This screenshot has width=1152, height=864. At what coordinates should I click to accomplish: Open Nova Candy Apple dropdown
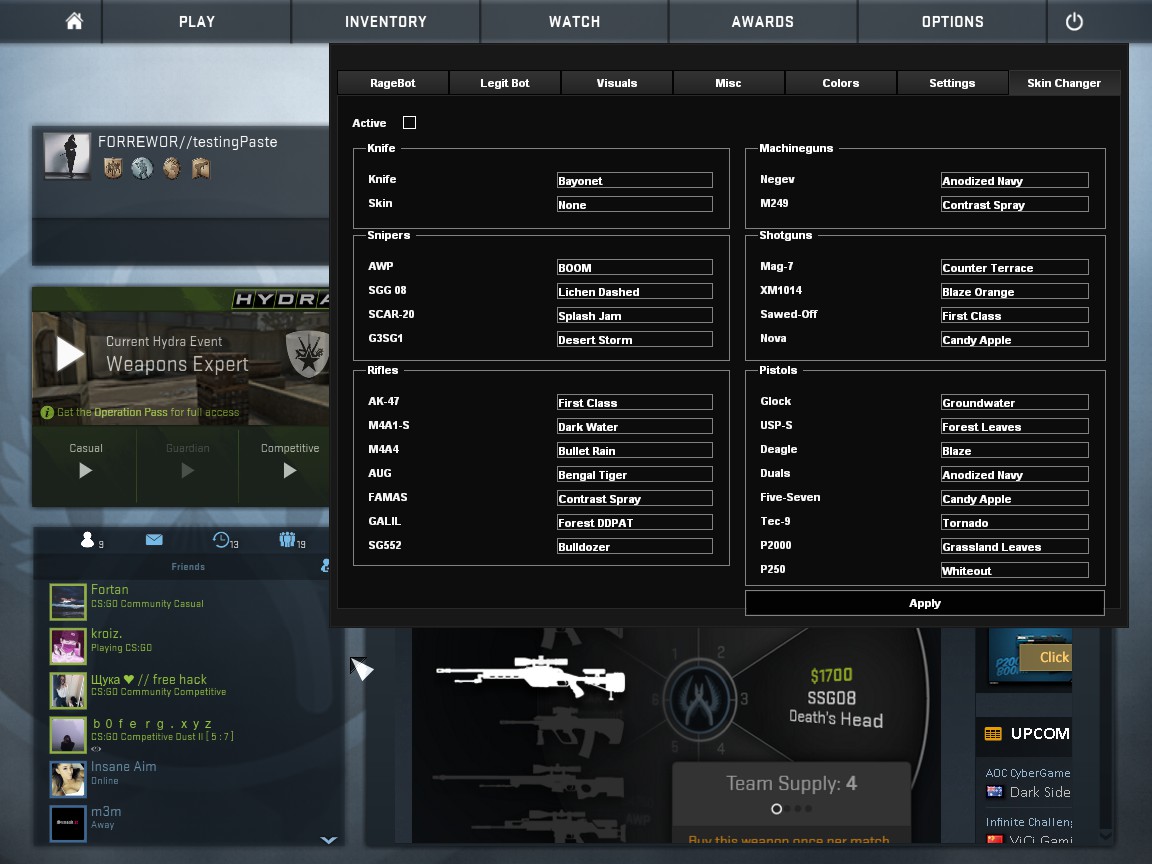(x=1015, y=339)
